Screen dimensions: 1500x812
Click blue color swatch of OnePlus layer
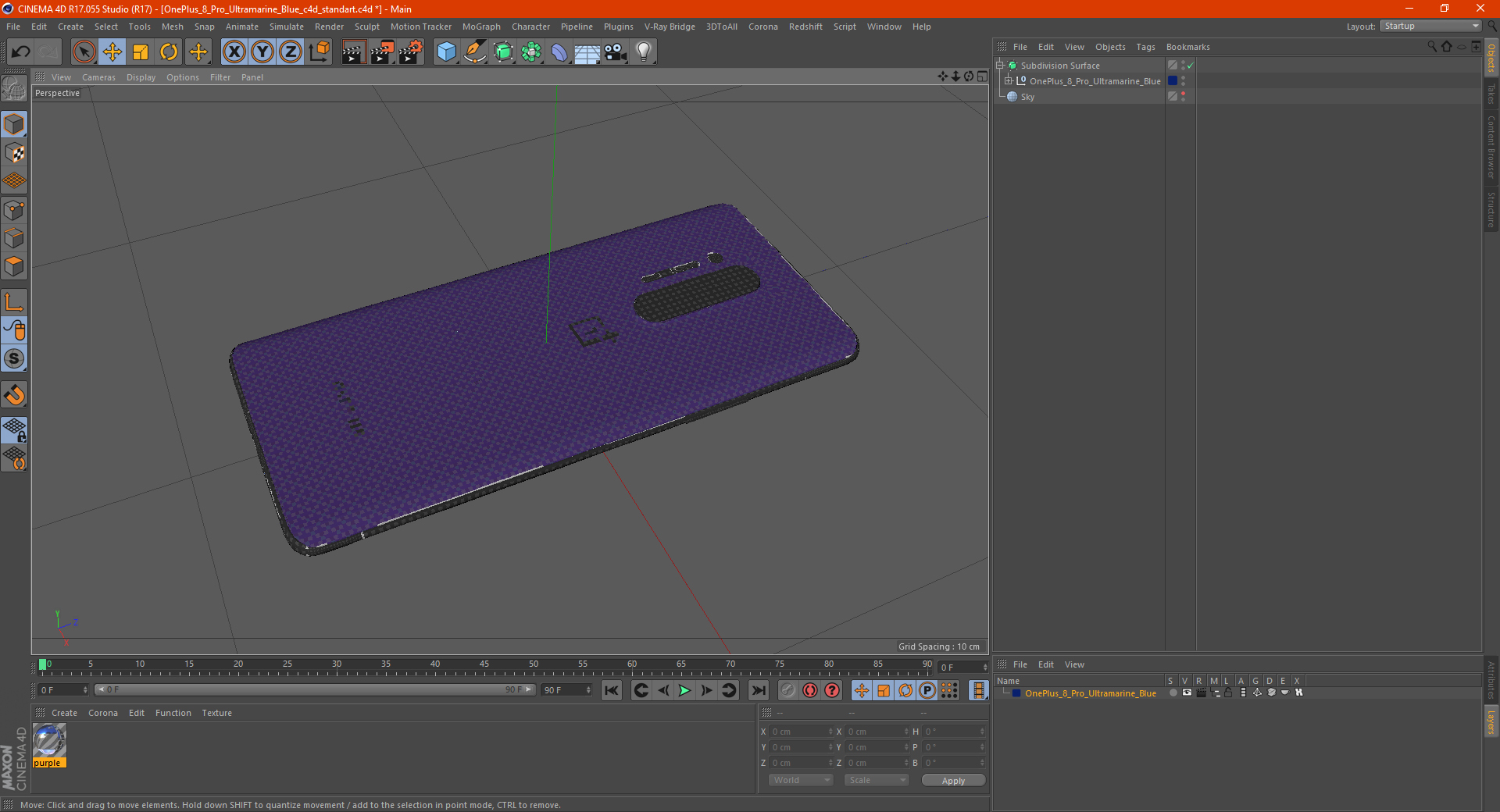point(1016,693)
